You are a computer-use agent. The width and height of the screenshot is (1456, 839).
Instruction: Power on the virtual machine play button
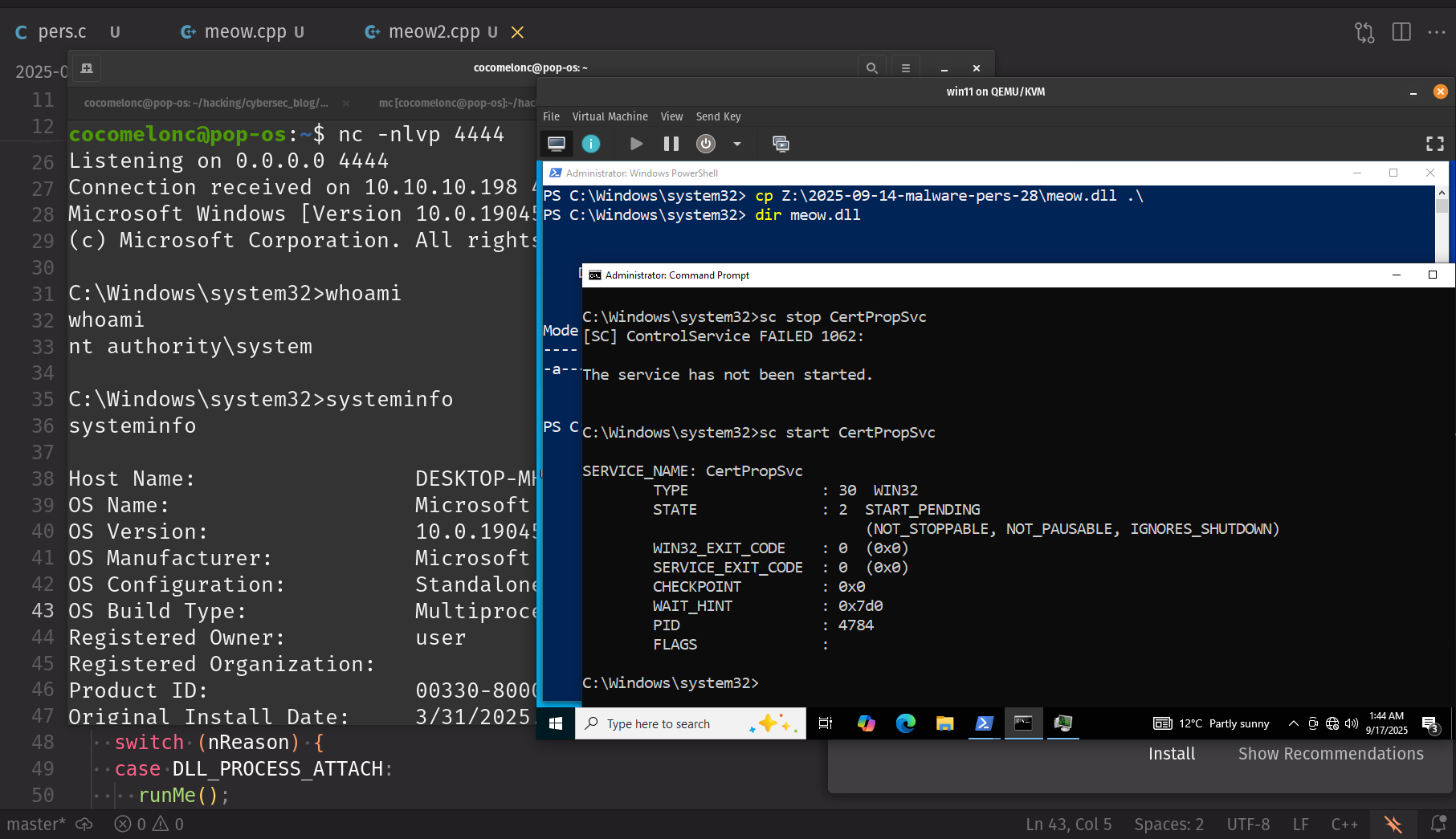pos(636,144)
